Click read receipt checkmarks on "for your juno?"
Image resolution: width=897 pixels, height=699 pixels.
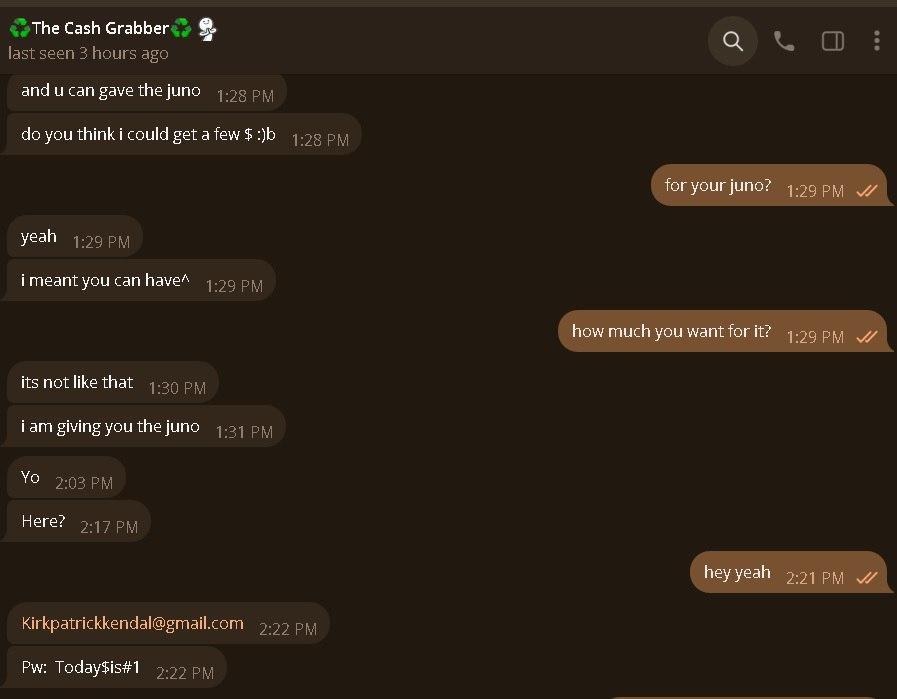[x=867, y=190]
